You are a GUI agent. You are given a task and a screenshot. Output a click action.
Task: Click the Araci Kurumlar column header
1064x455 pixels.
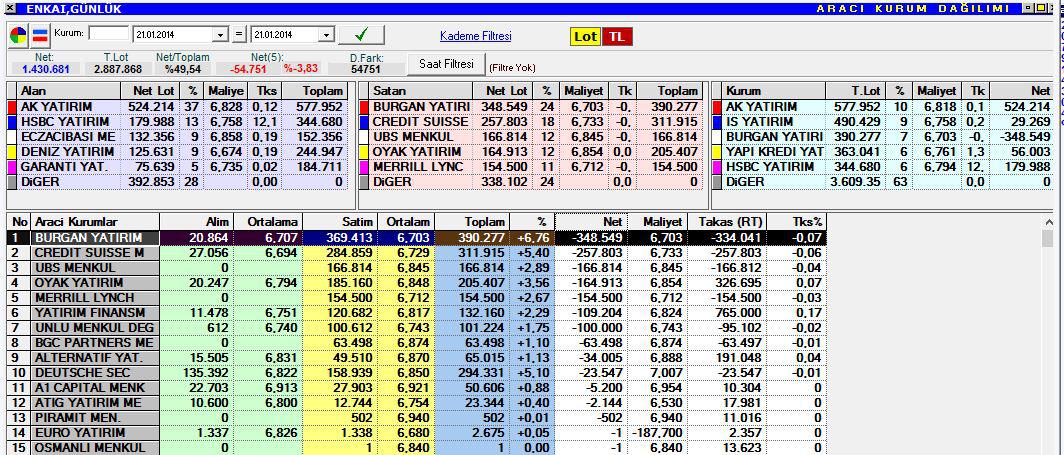[x=96, y=222]
